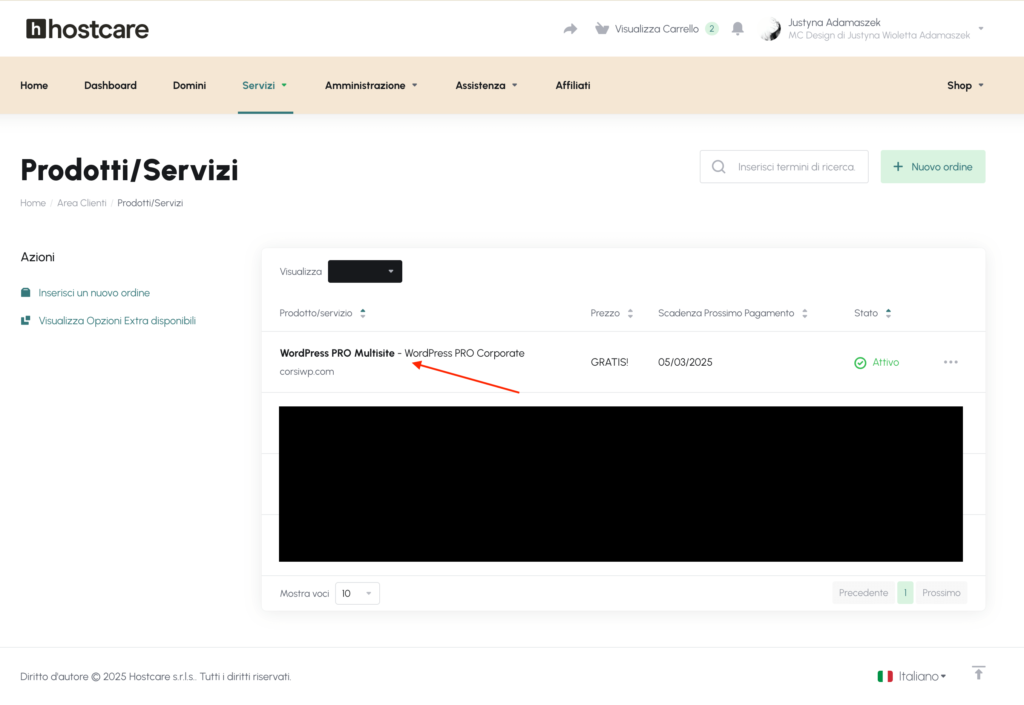Viewport: 1024px width, 705px height.
Task: Click the 05/03/2025 due date cell
Action: (x=685, y=362)
